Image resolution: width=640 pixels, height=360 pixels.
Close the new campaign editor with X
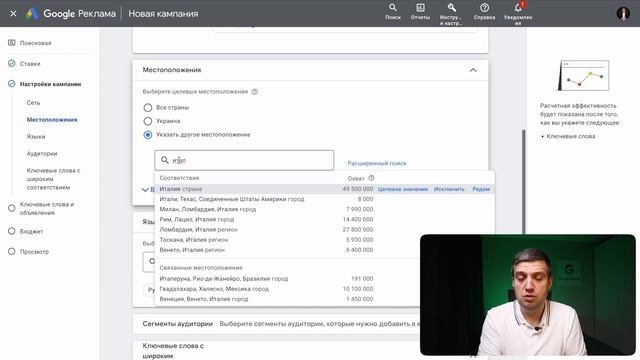[x=13, y=13]
